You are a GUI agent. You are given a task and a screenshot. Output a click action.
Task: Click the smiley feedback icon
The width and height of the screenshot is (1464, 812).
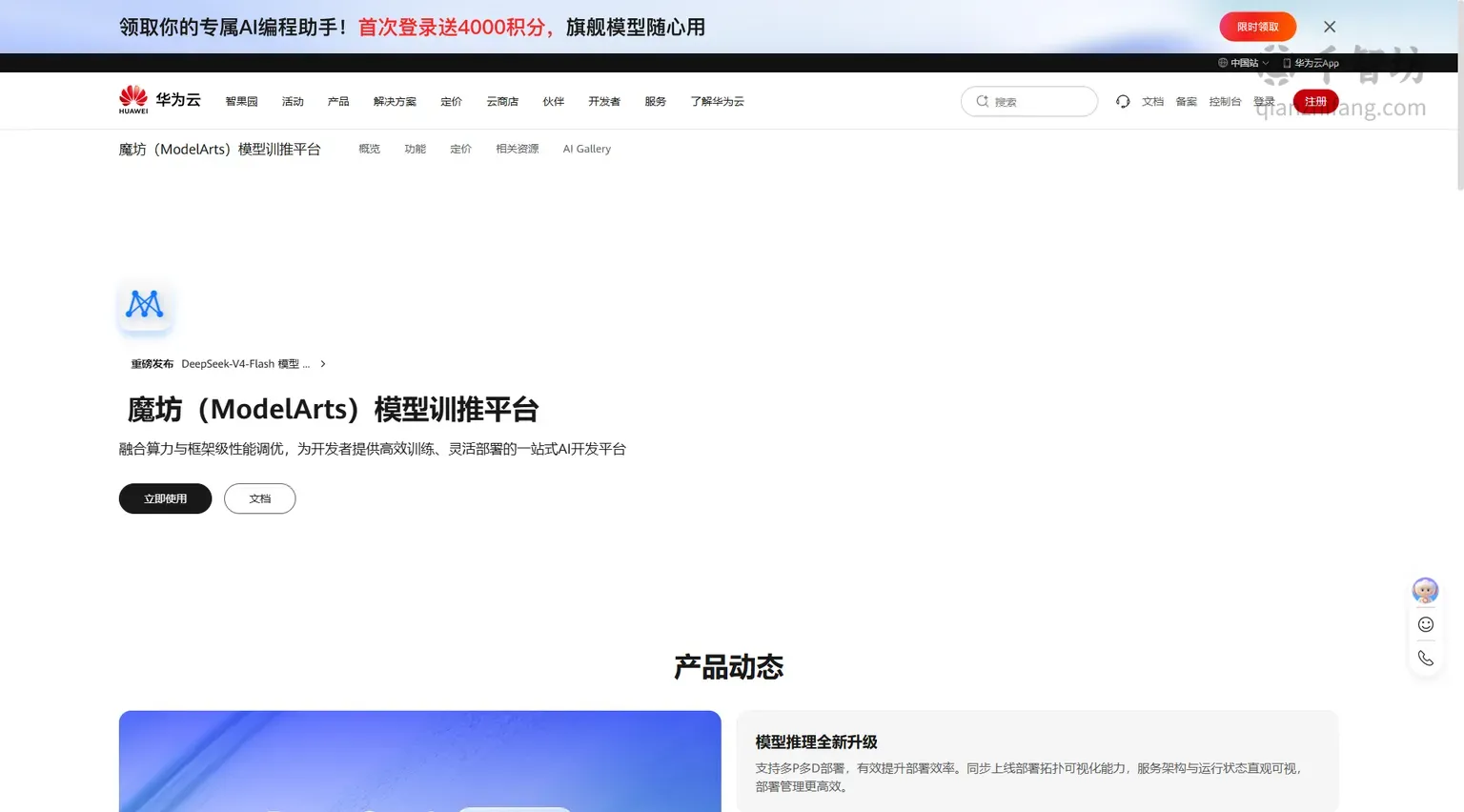(1426, 624)
